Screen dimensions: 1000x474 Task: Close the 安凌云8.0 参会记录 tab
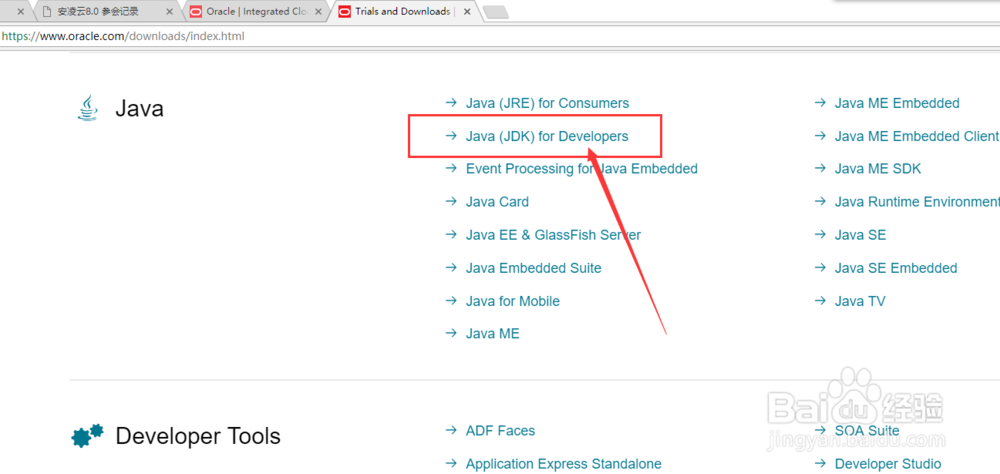pyautogui.click(x=170, y=11)
